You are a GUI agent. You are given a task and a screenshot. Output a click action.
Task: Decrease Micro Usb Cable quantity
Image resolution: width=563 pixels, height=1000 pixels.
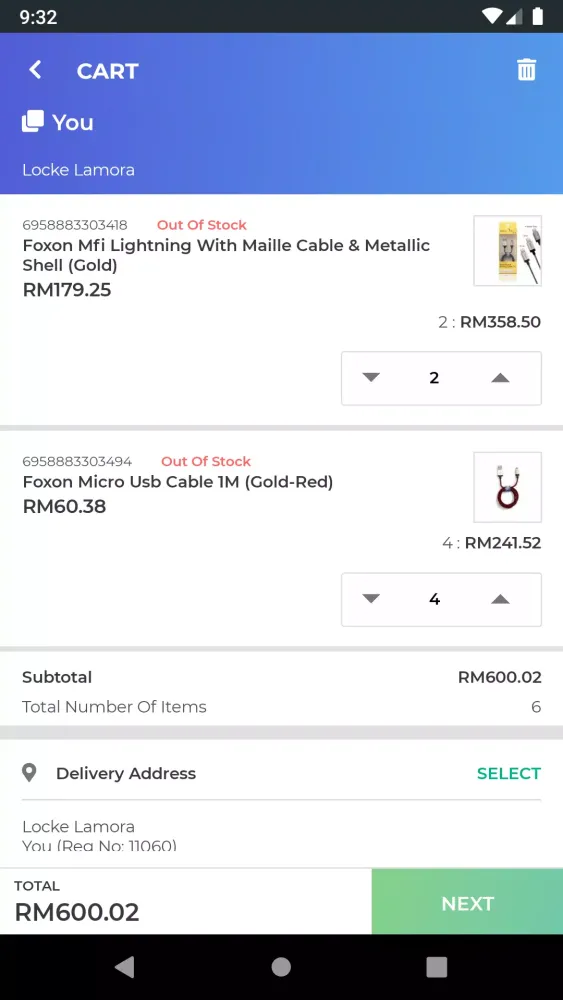click(x=371, y=599)
